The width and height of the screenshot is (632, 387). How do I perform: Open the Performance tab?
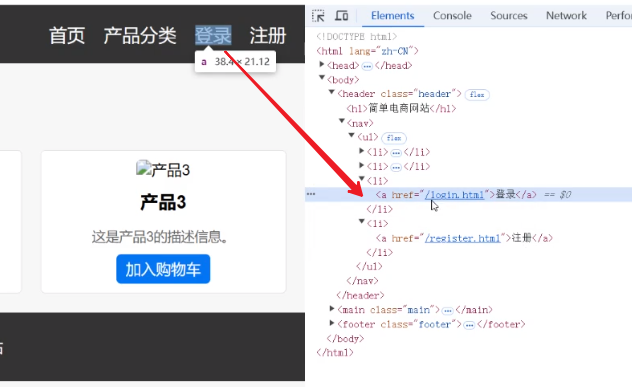point(619,16)
